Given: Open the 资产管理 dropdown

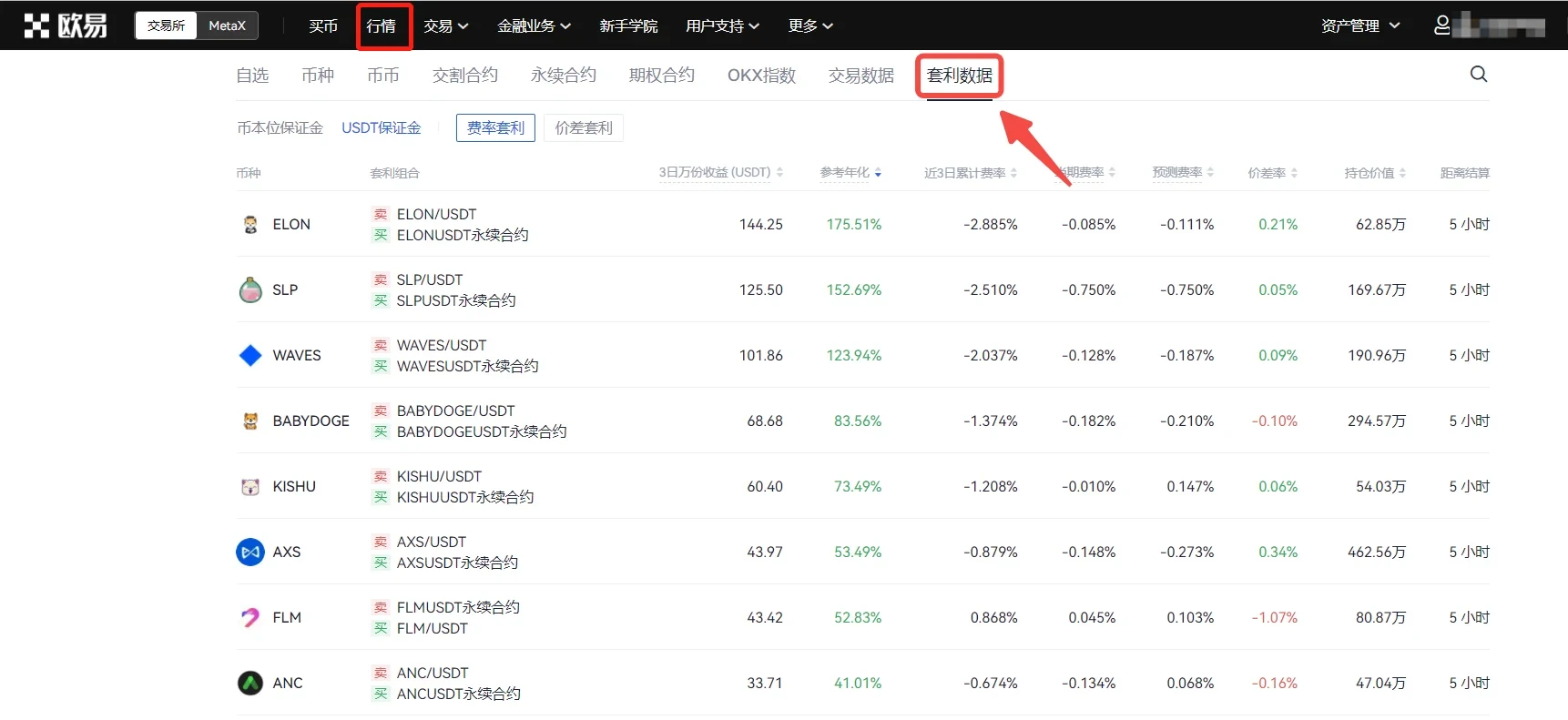Looking at the screenshot, I should click(x=1359, y=26).
